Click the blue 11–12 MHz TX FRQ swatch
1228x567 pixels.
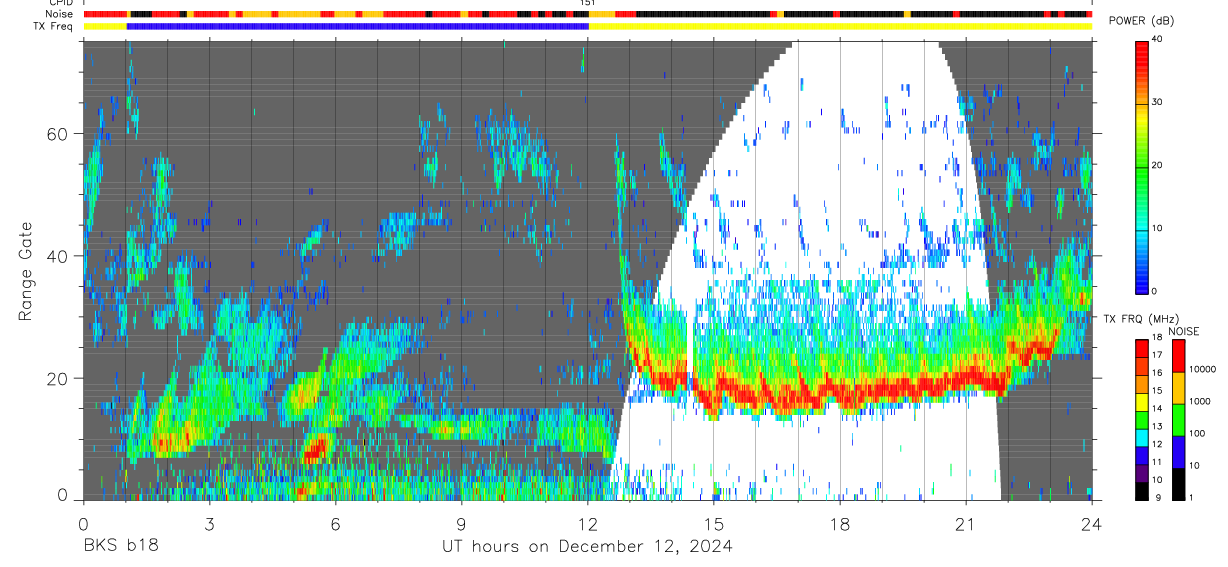point(1142,453)
